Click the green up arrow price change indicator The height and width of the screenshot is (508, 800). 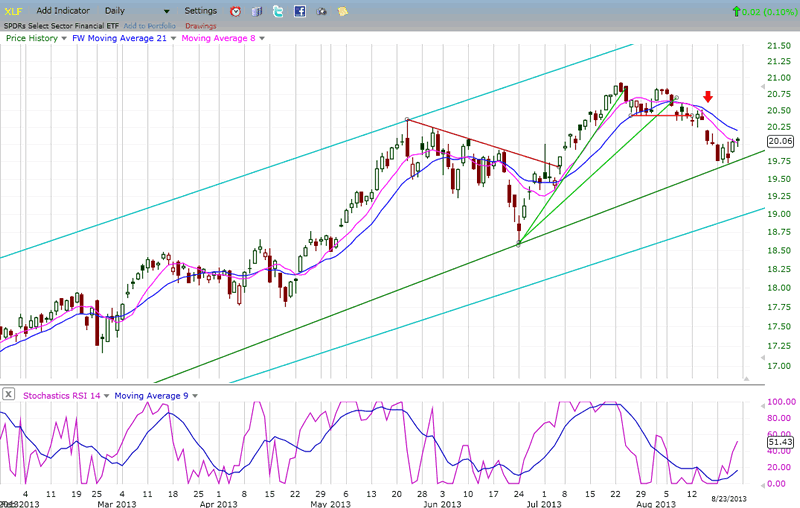click(x=737, y=11)
